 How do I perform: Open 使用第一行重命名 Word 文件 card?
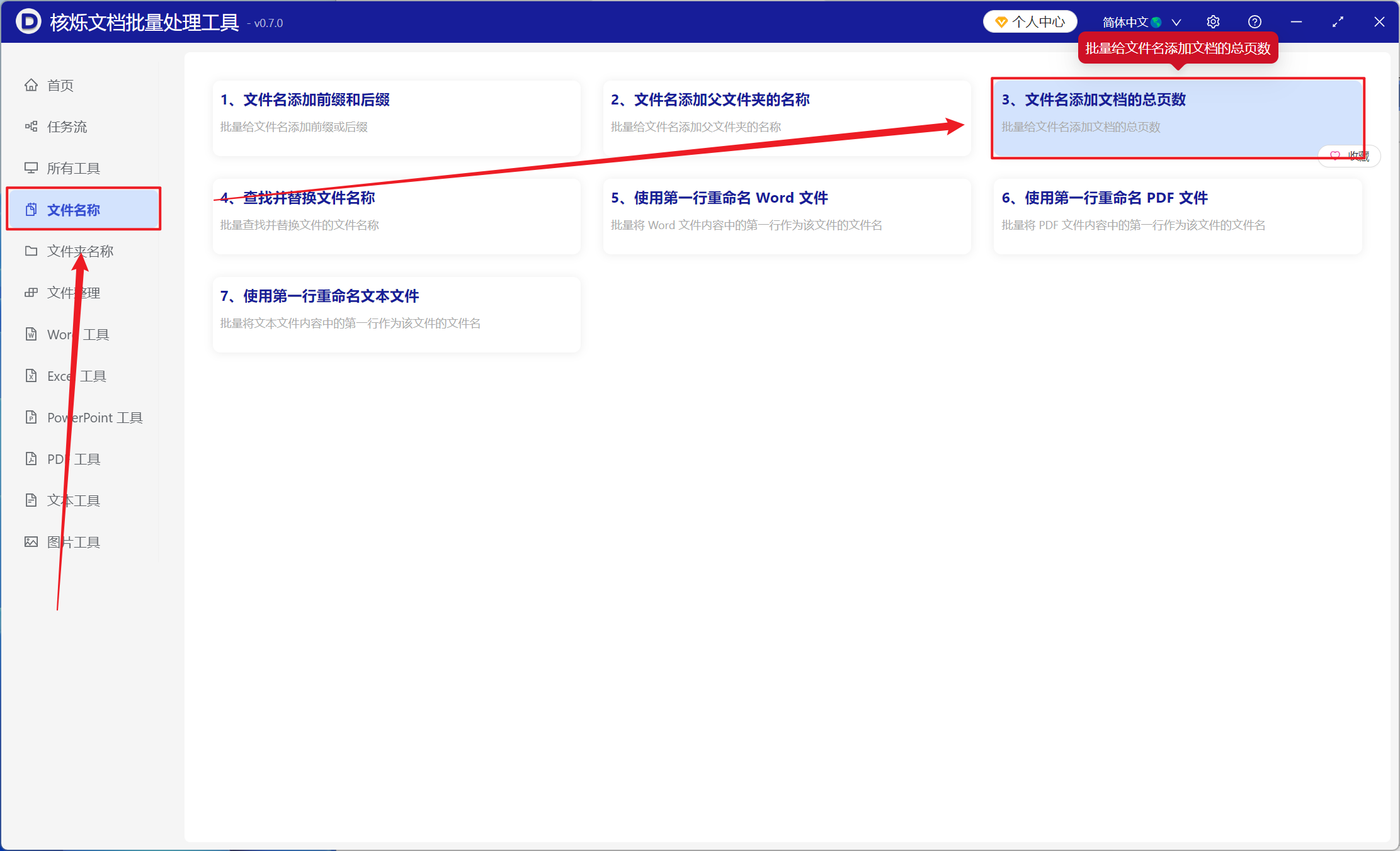coord(787,216)
